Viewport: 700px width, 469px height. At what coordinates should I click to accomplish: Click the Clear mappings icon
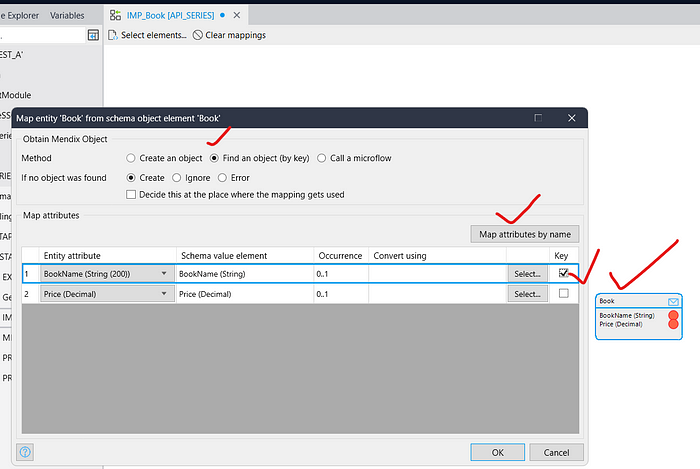(198, 35)
